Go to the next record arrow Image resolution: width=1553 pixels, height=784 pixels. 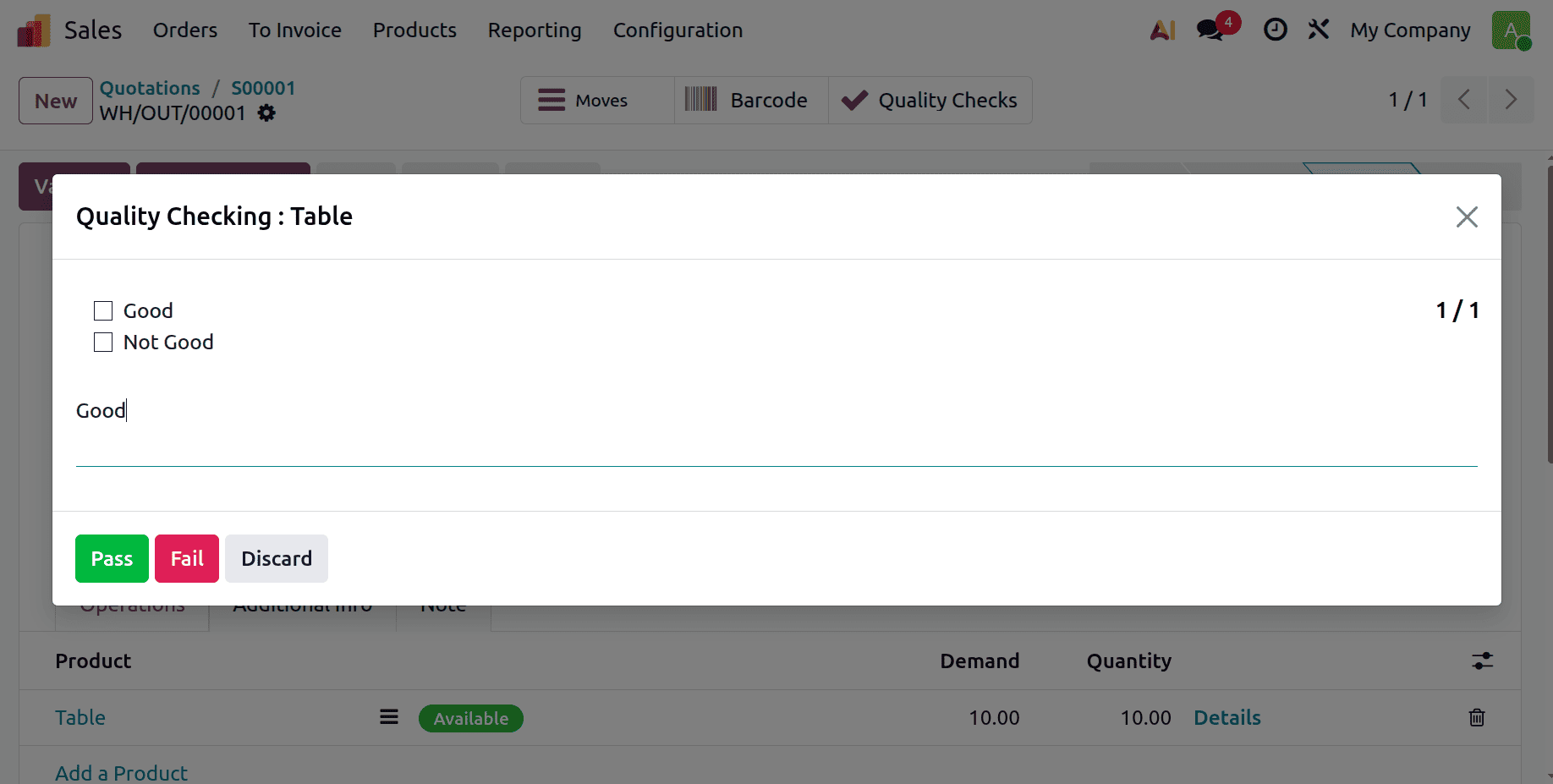1511,100
